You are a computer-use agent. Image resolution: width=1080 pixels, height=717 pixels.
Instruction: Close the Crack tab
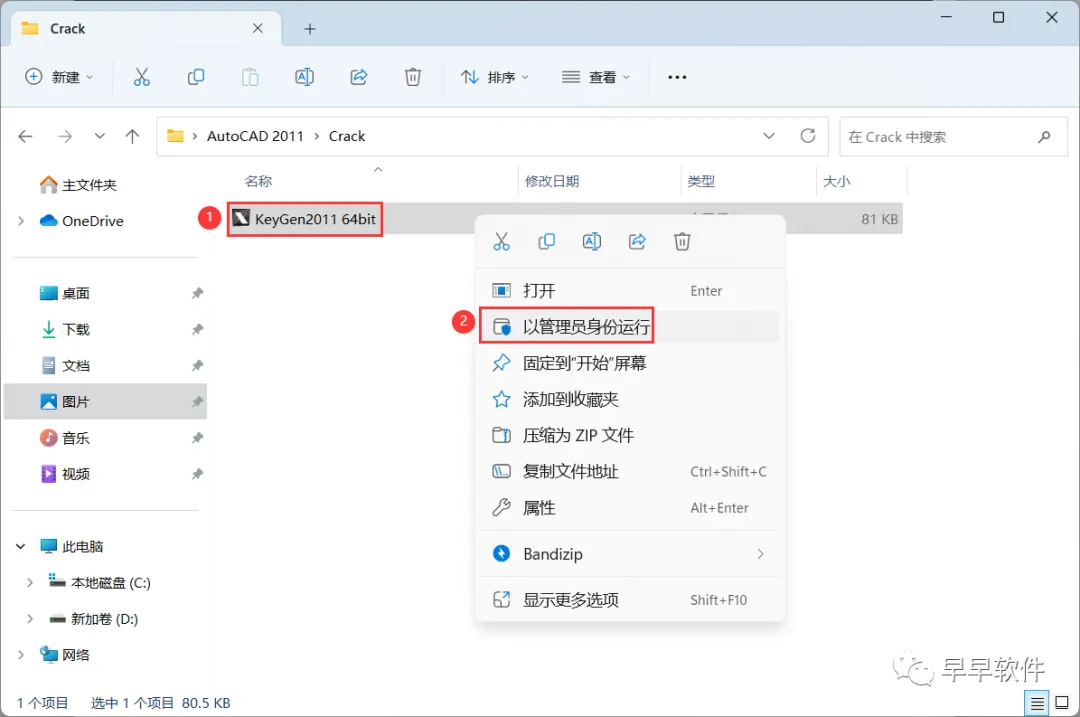[258, 28]
